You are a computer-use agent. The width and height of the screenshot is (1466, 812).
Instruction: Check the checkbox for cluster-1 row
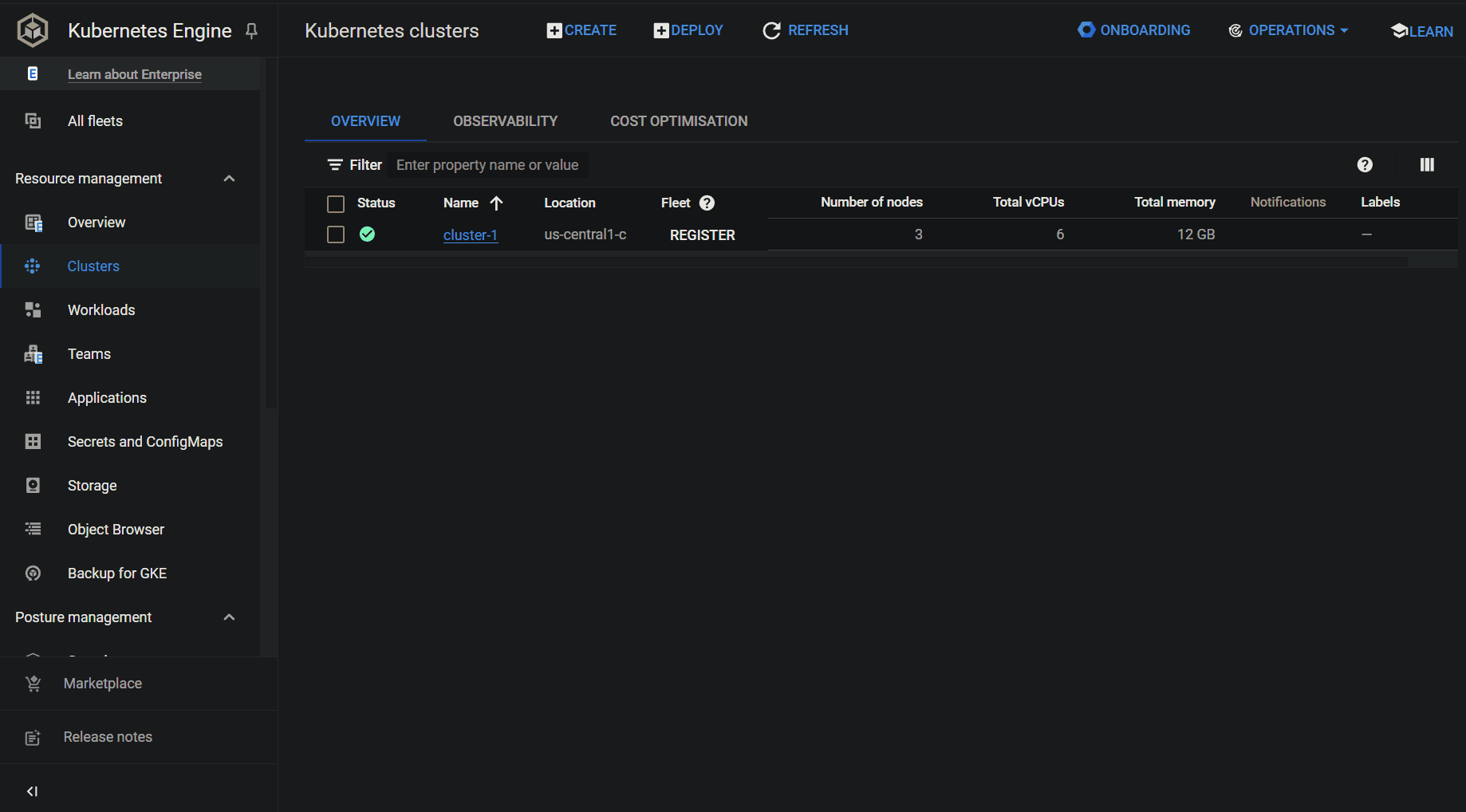[335, 235]
